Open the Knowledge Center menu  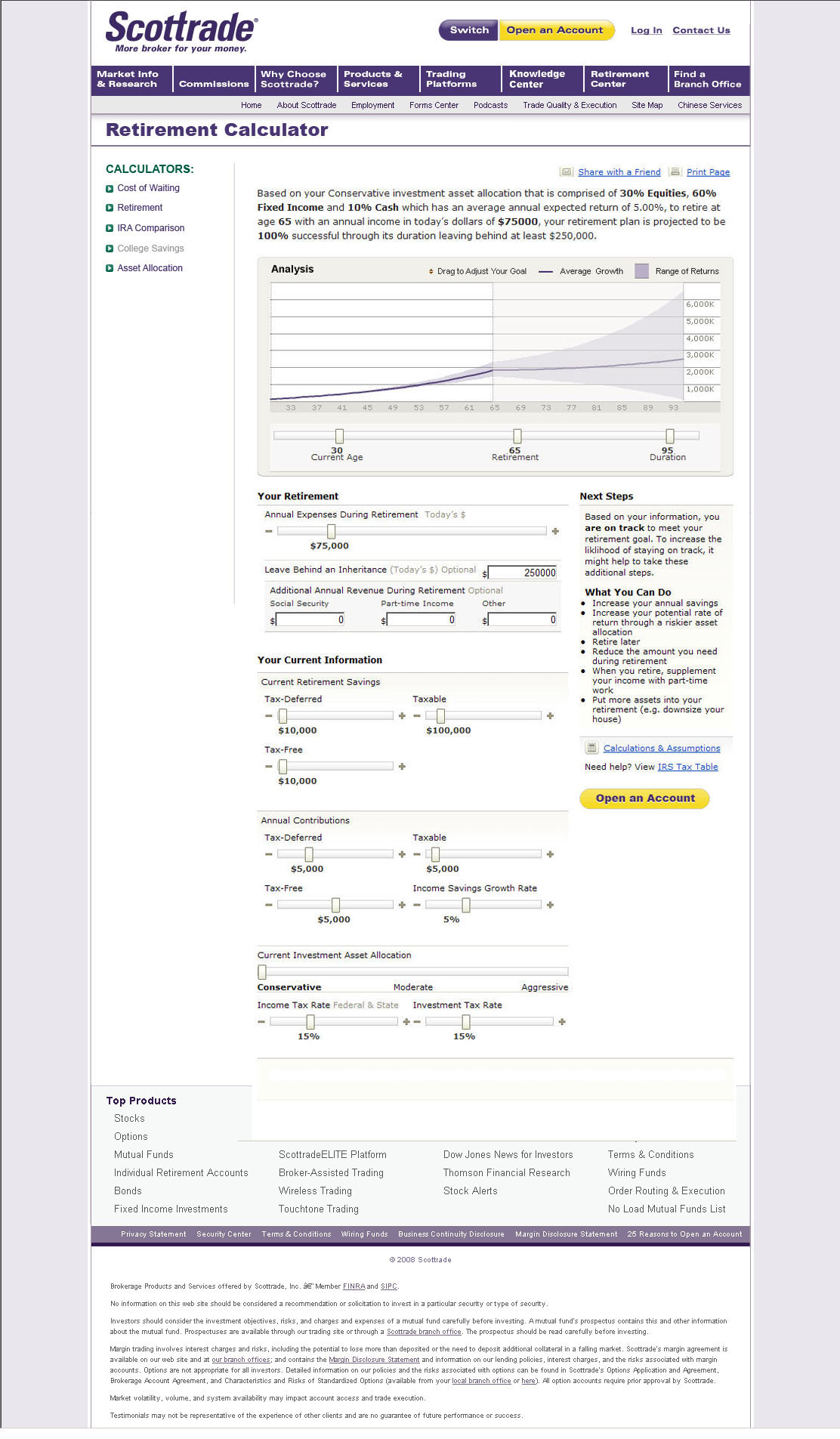[x=542, y=79]
